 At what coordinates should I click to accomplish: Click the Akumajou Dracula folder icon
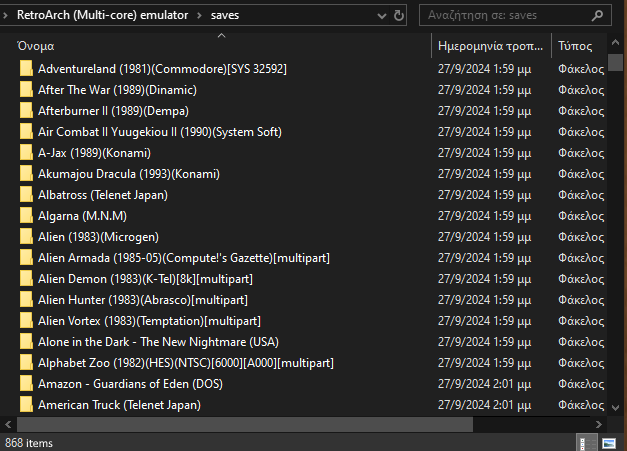[x=26, y=174]
